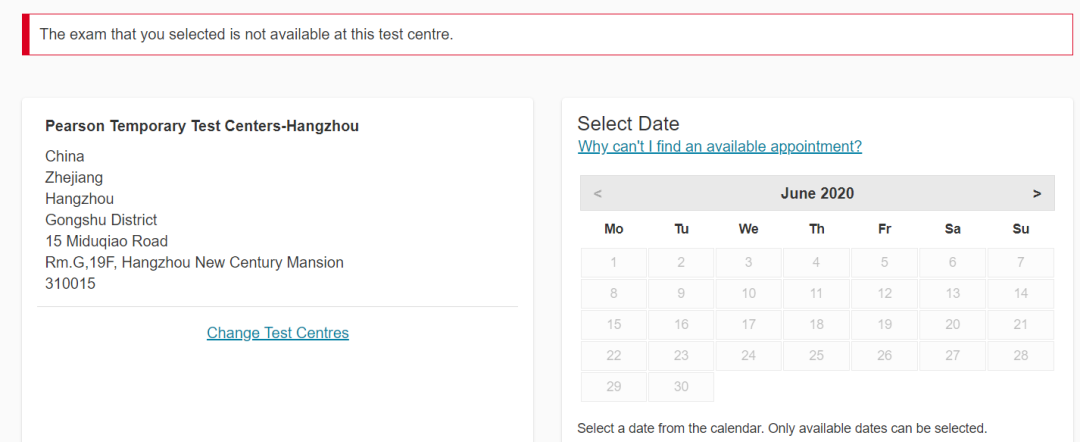Choose June 17 in the calendar

pos(749,325)
